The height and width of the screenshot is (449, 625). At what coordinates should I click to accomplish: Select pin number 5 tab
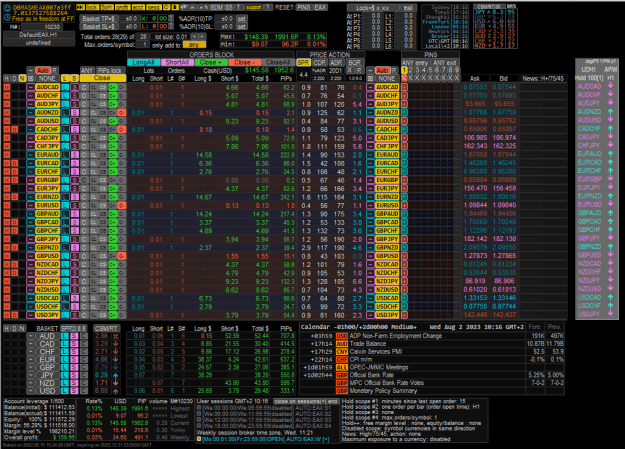pyautogui.click(x=430, y=70)
